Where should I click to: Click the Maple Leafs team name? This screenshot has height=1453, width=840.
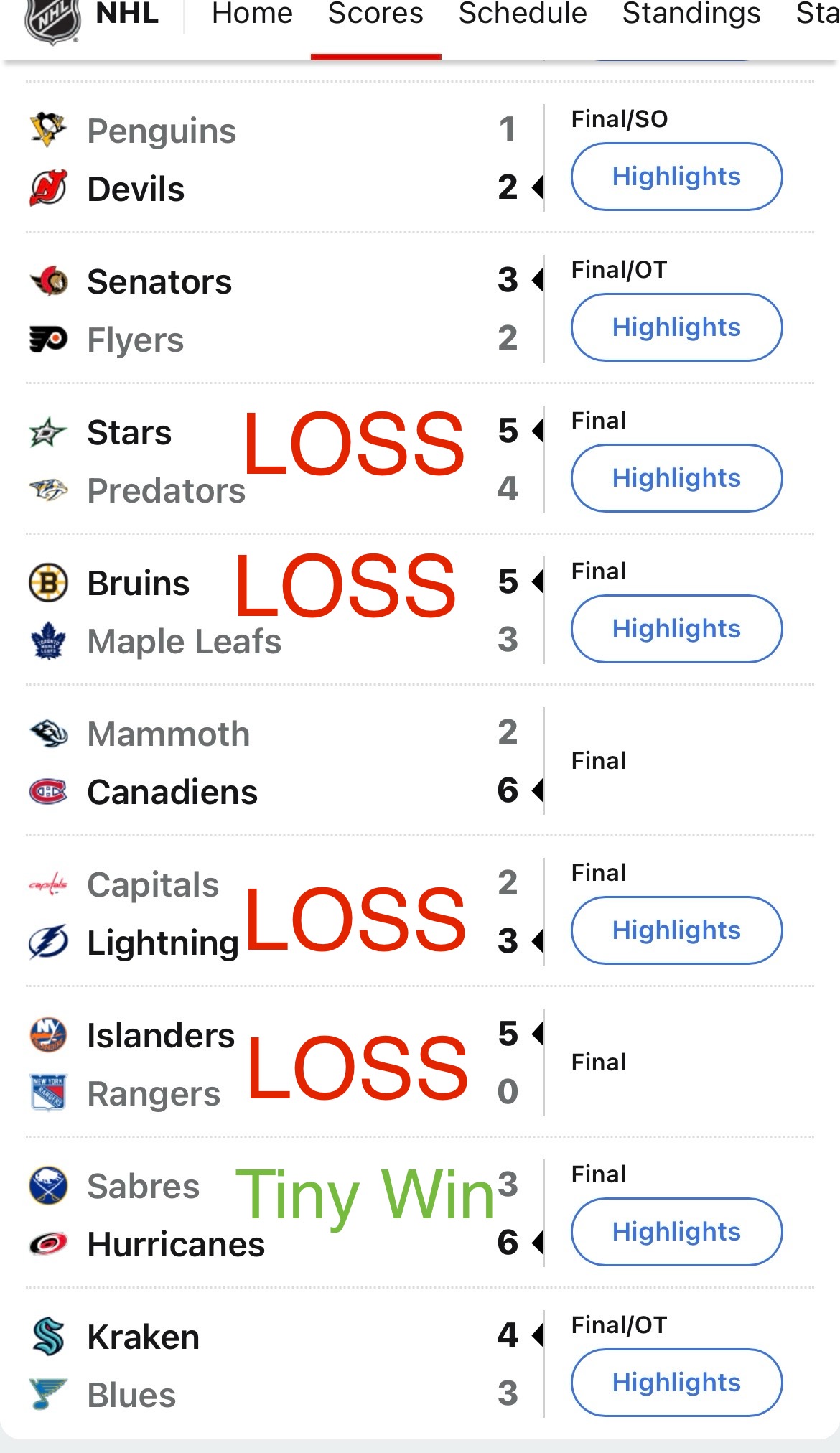pyautogui.click(x=184, y=641)
